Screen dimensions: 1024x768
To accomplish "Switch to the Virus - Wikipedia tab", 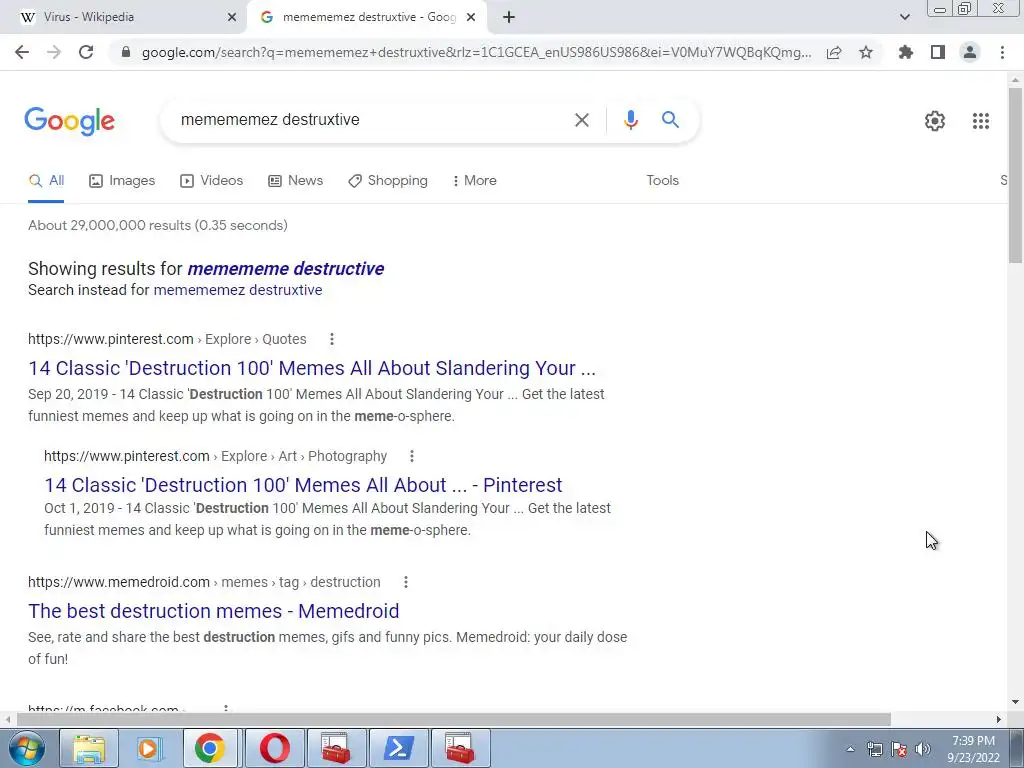I will click(124, 17).
